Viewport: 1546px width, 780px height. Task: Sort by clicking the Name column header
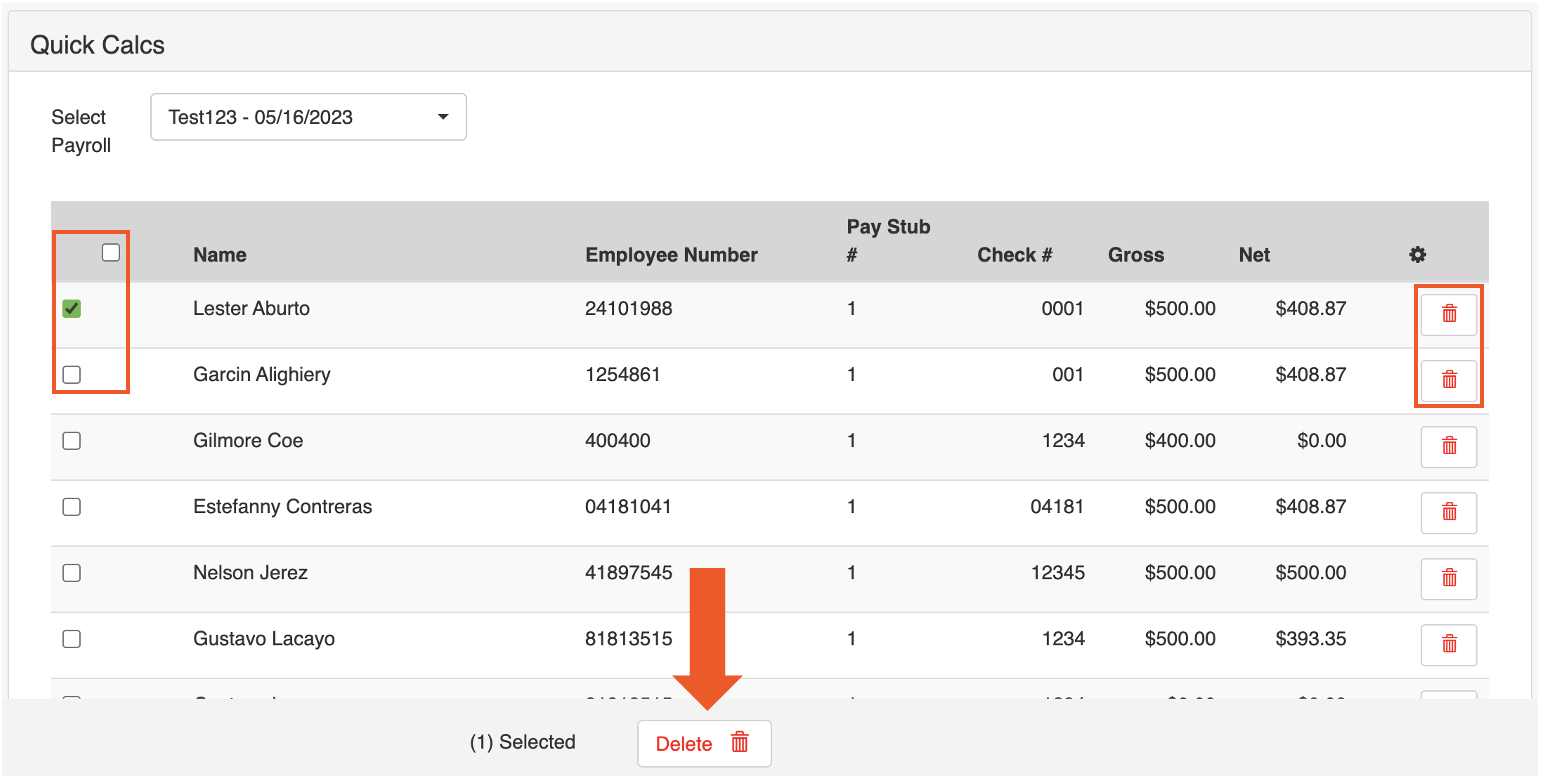[219, 255]
